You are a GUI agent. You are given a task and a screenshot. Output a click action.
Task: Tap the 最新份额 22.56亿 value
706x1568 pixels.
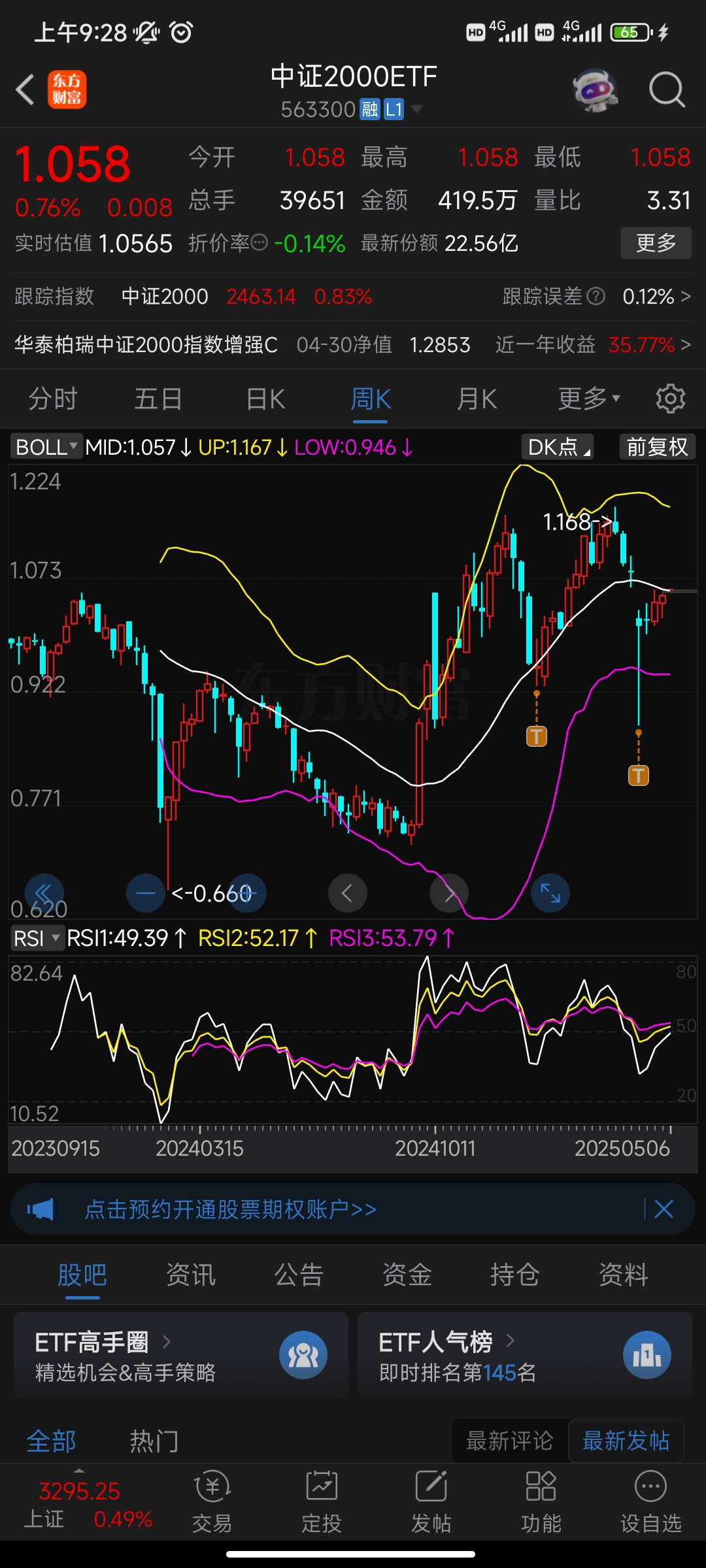482,244
